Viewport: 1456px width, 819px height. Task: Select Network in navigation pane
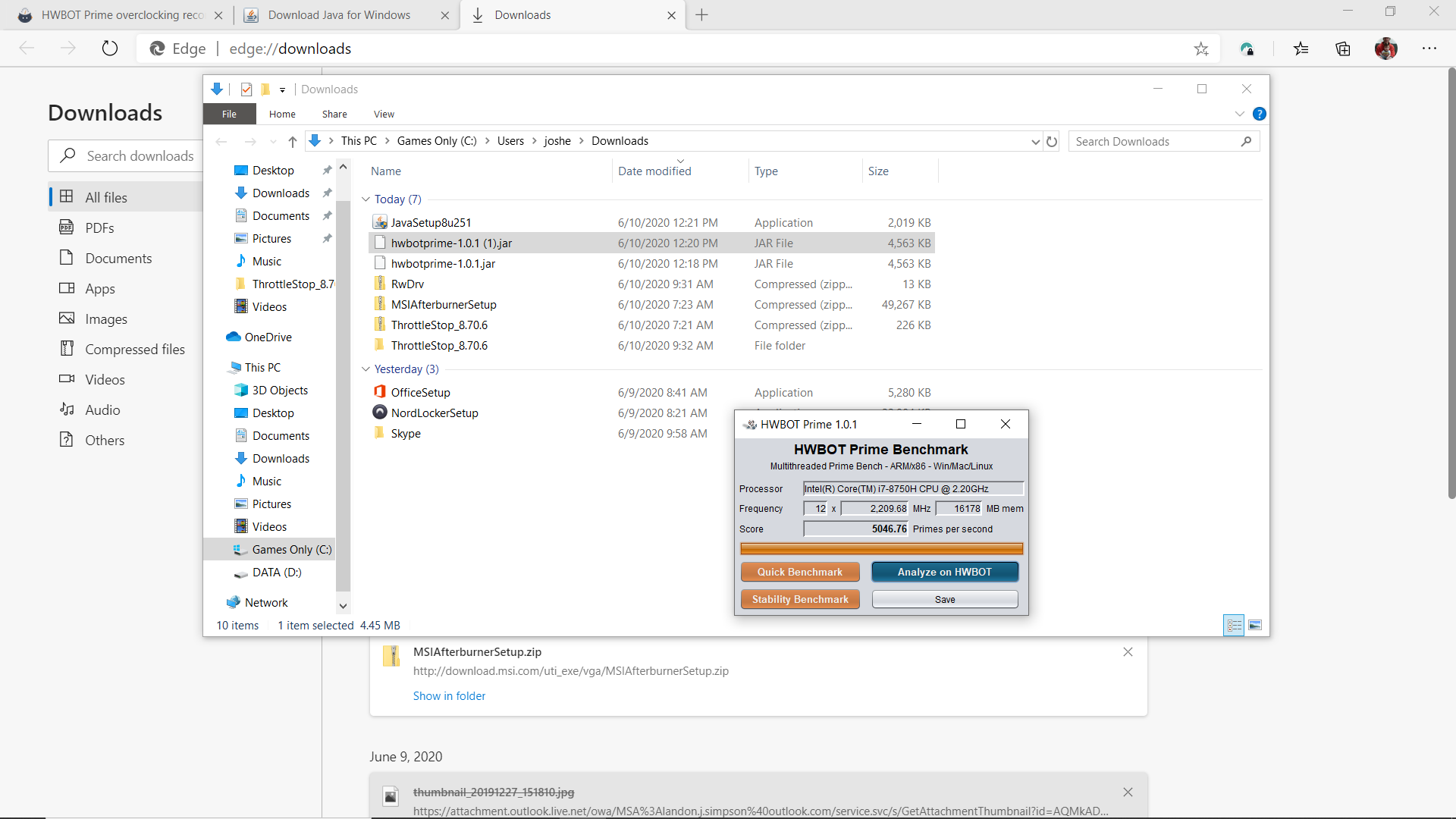266,602
